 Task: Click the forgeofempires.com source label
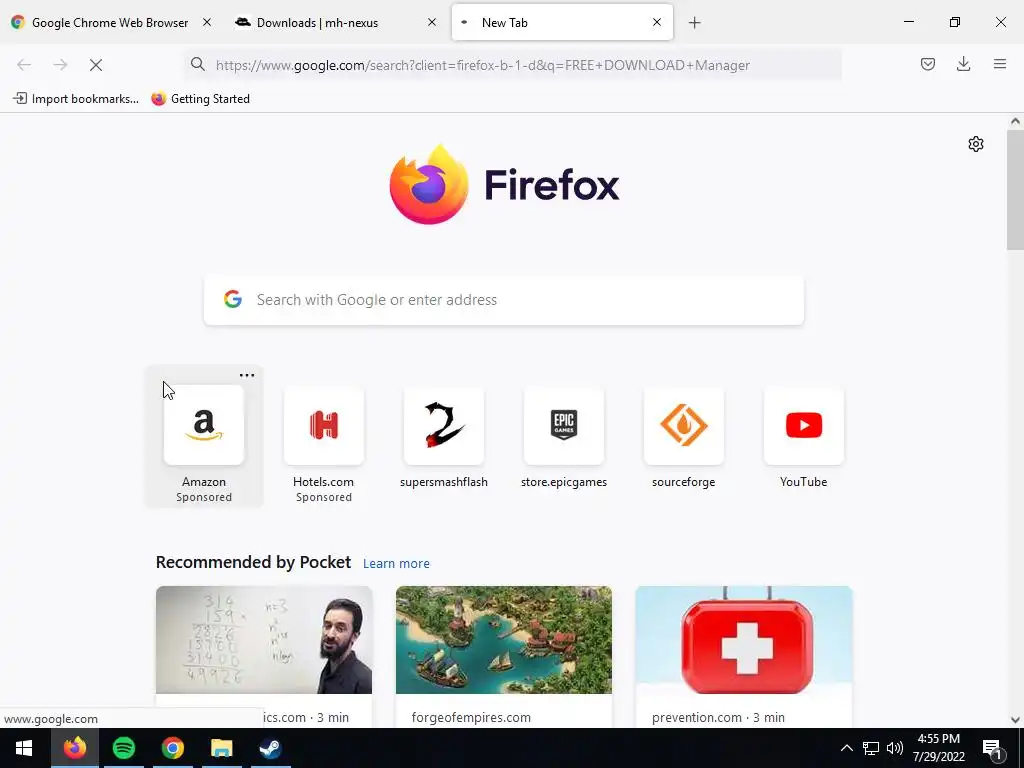coord(471,718)
